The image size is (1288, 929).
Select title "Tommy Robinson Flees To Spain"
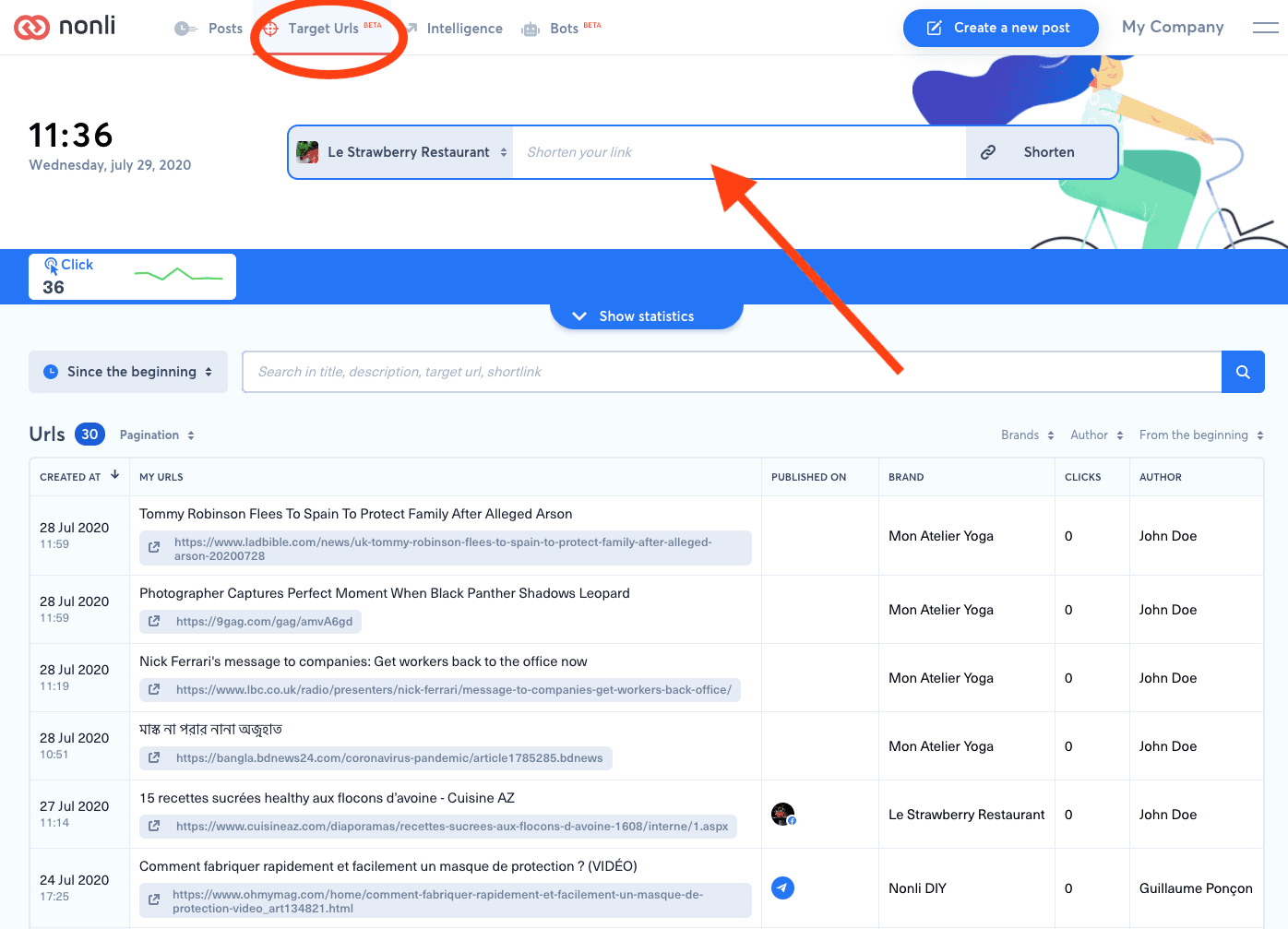point(356,514)
